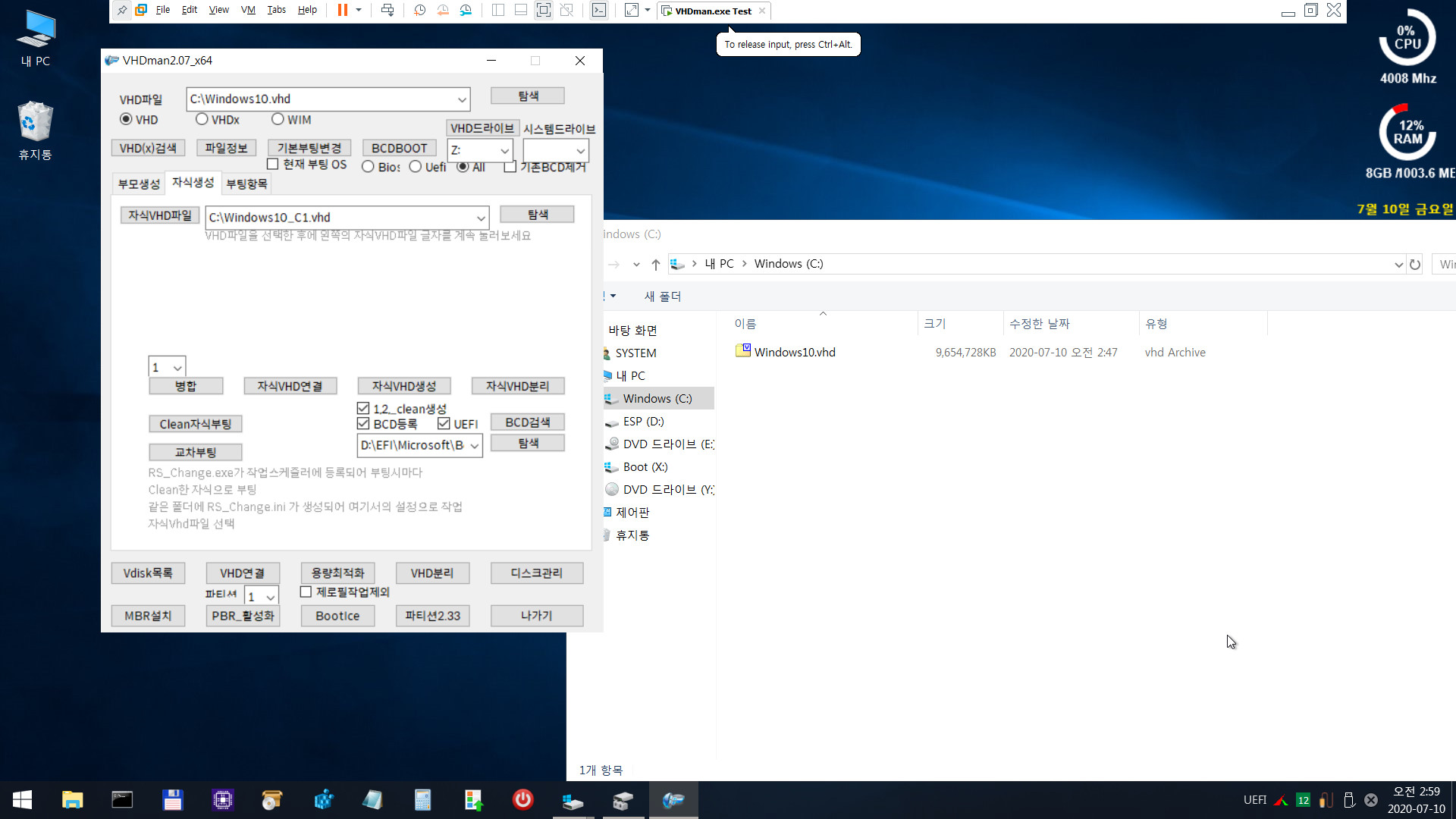Open dropdown arrow next to VMware pause button
Screen dimensions: 1456x819
(359, 11)
